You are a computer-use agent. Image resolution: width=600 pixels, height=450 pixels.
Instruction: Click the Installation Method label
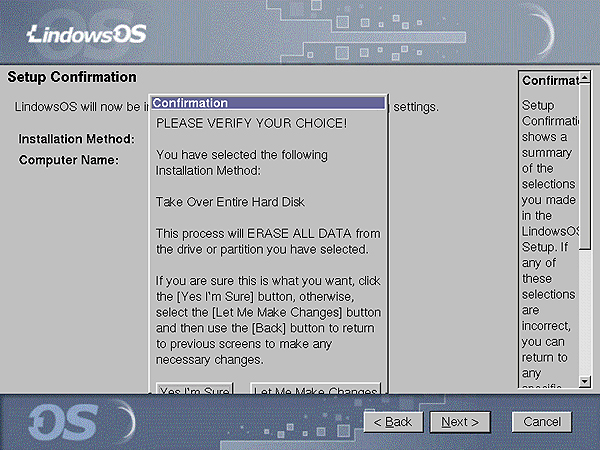[x=77, y=139]
